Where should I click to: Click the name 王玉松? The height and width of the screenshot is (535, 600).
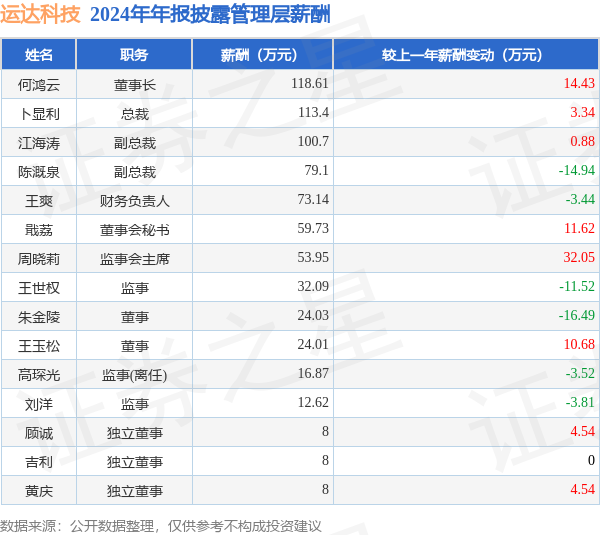(x=39, y=346)
